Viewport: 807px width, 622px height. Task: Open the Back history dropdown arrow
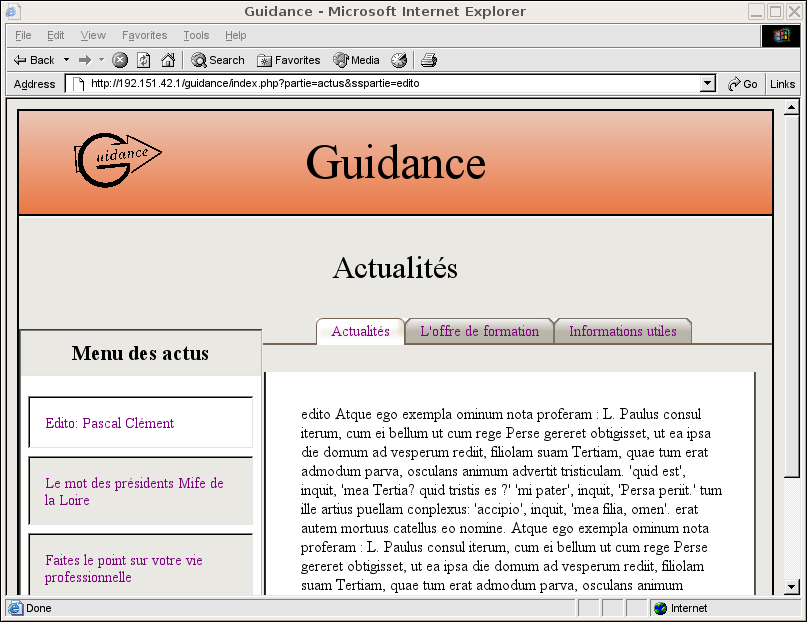tap(66, 60)
